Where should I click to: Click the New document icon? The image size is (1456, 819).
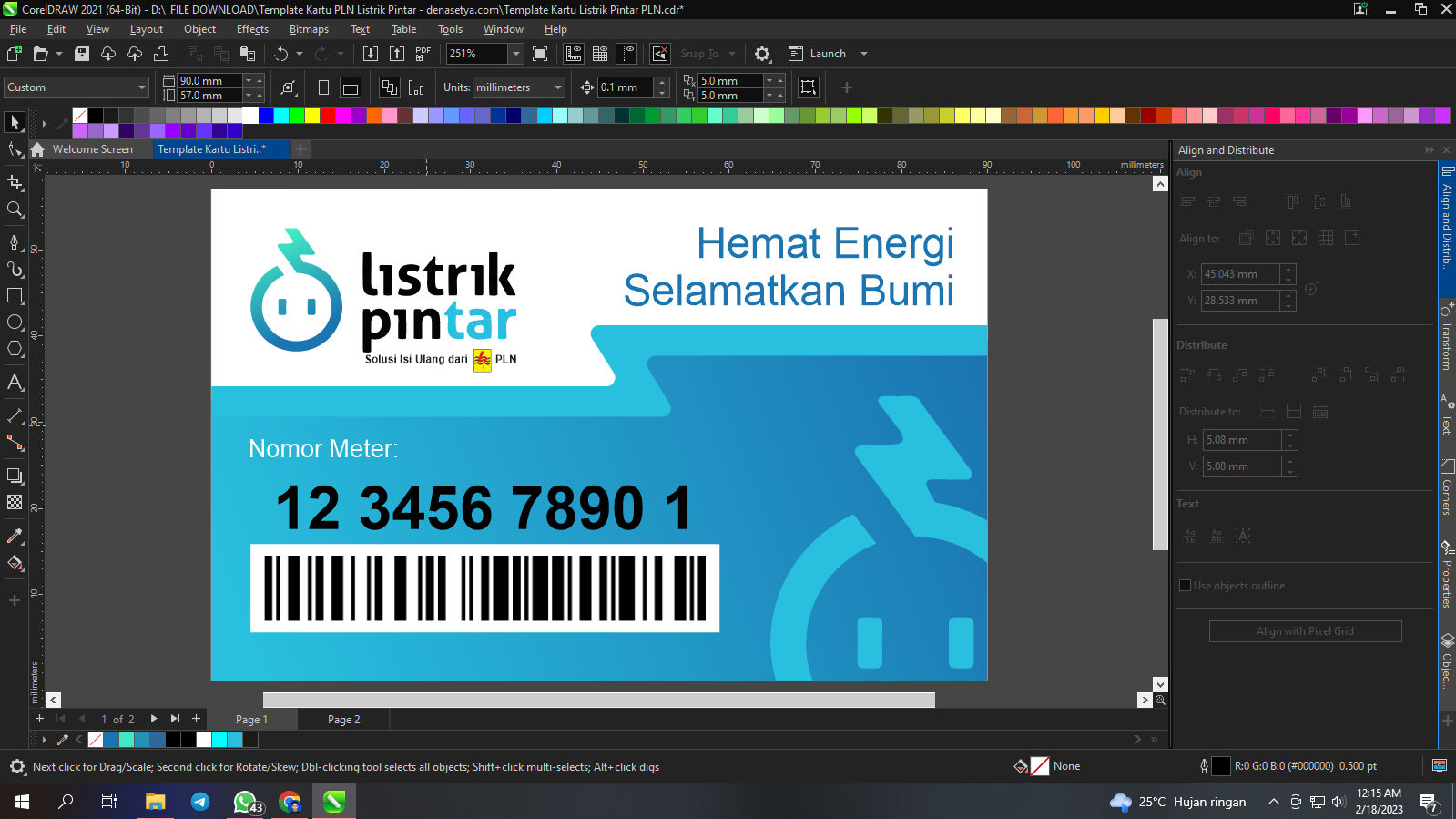pos(15,54)
